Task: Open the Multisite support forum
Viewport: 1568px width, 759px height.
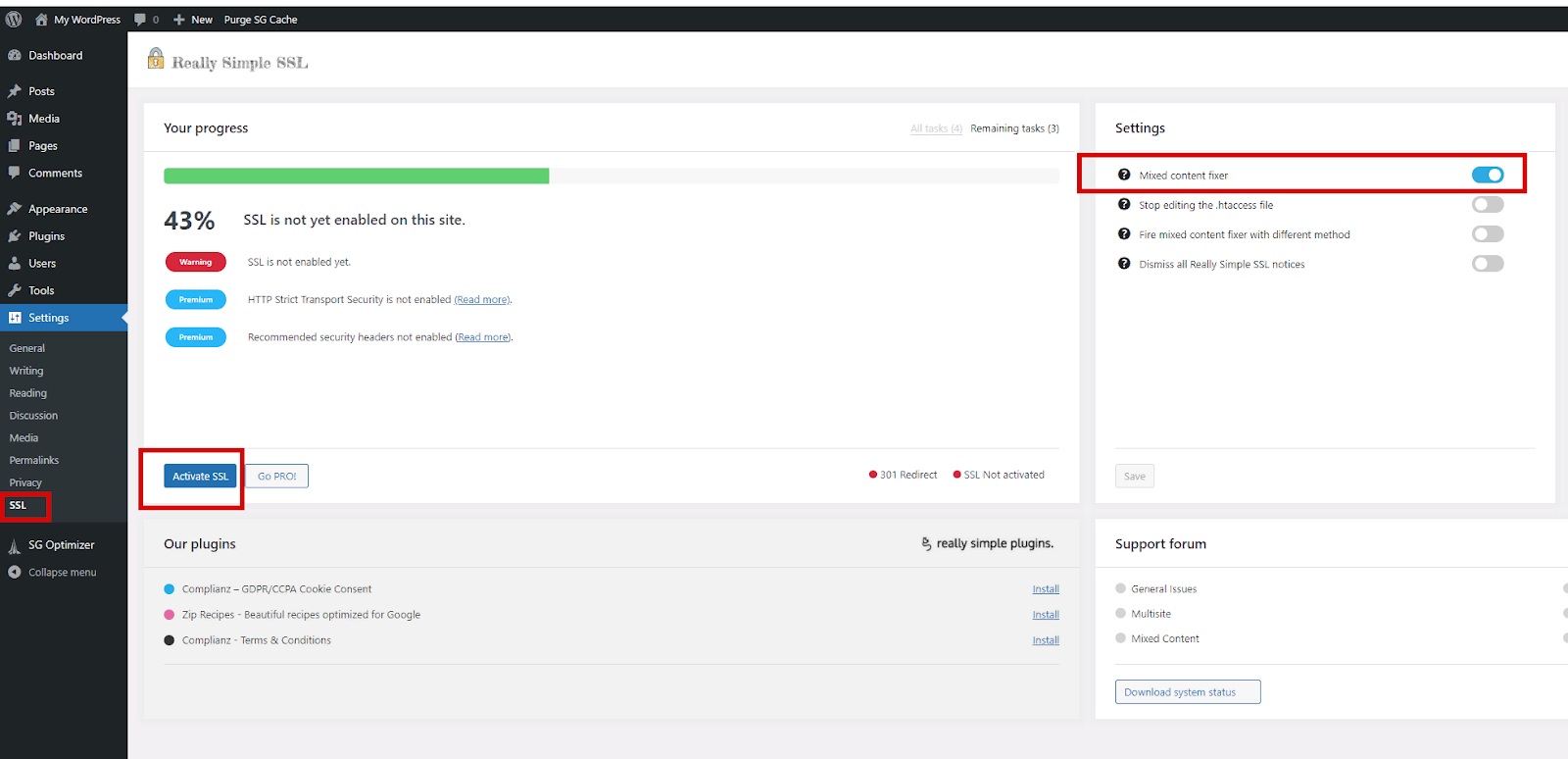Action: tap(1151, 614)
